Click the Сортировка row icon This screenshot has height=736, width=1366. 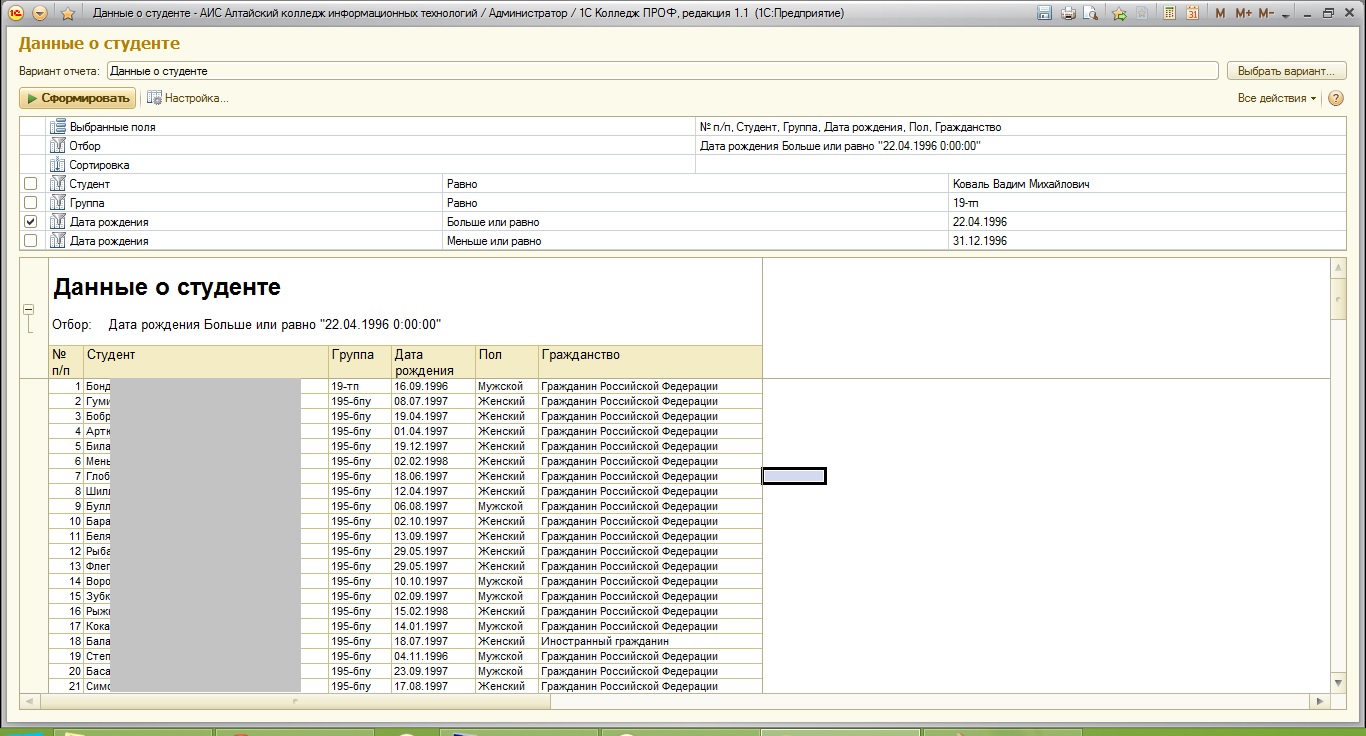pos(58,165)
